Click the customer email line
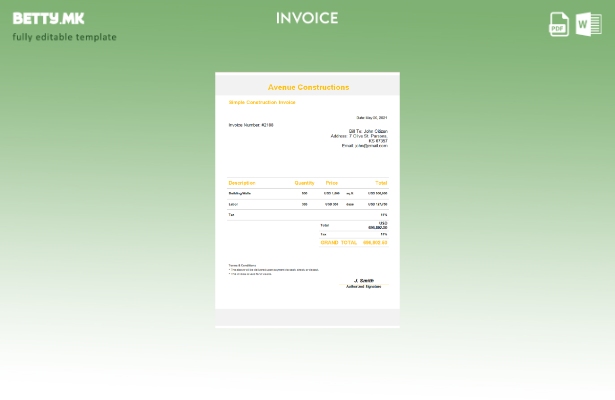The image size is (615, 400). [364, 146]
